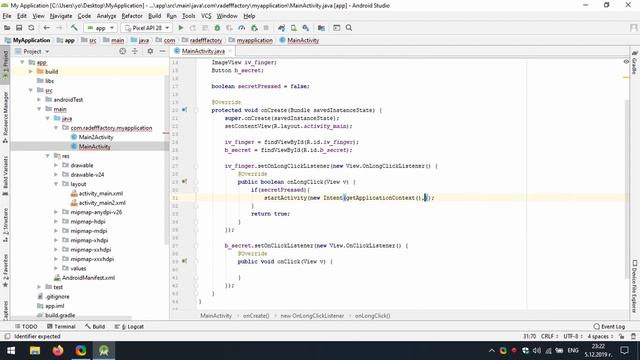Viewport: 640px width, 360px height.
Task: Expand the values folder
Action: (x=56, y=268)
